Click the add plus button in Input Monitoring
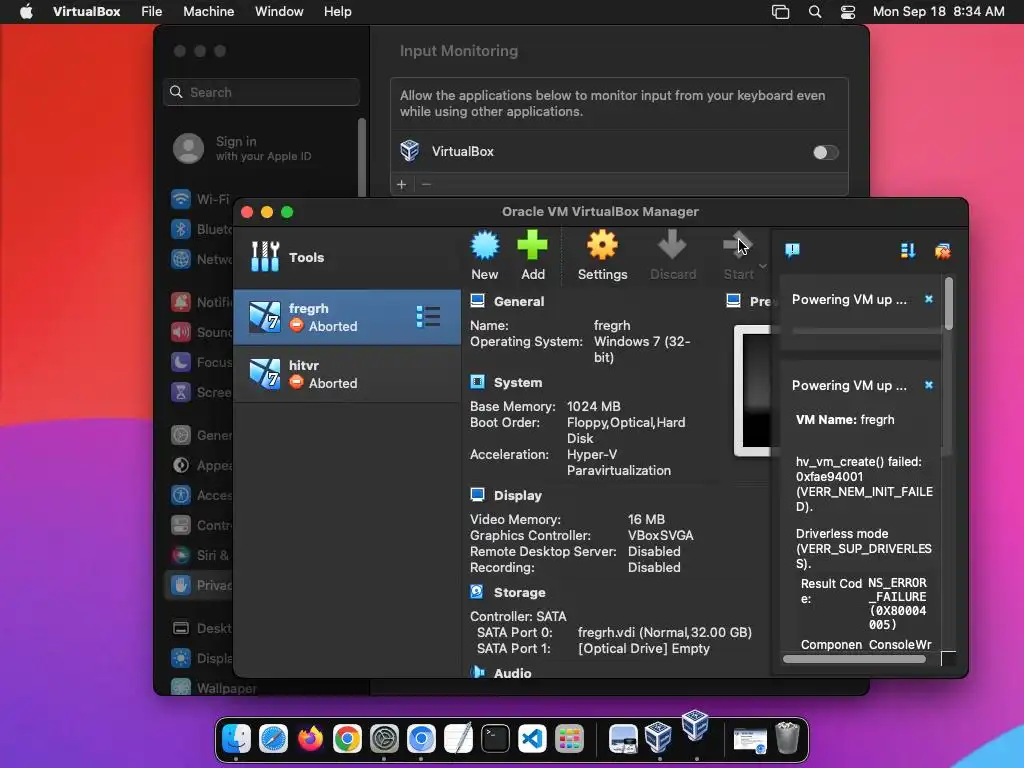Viewport: 1024px width, 768px height. 402,185
